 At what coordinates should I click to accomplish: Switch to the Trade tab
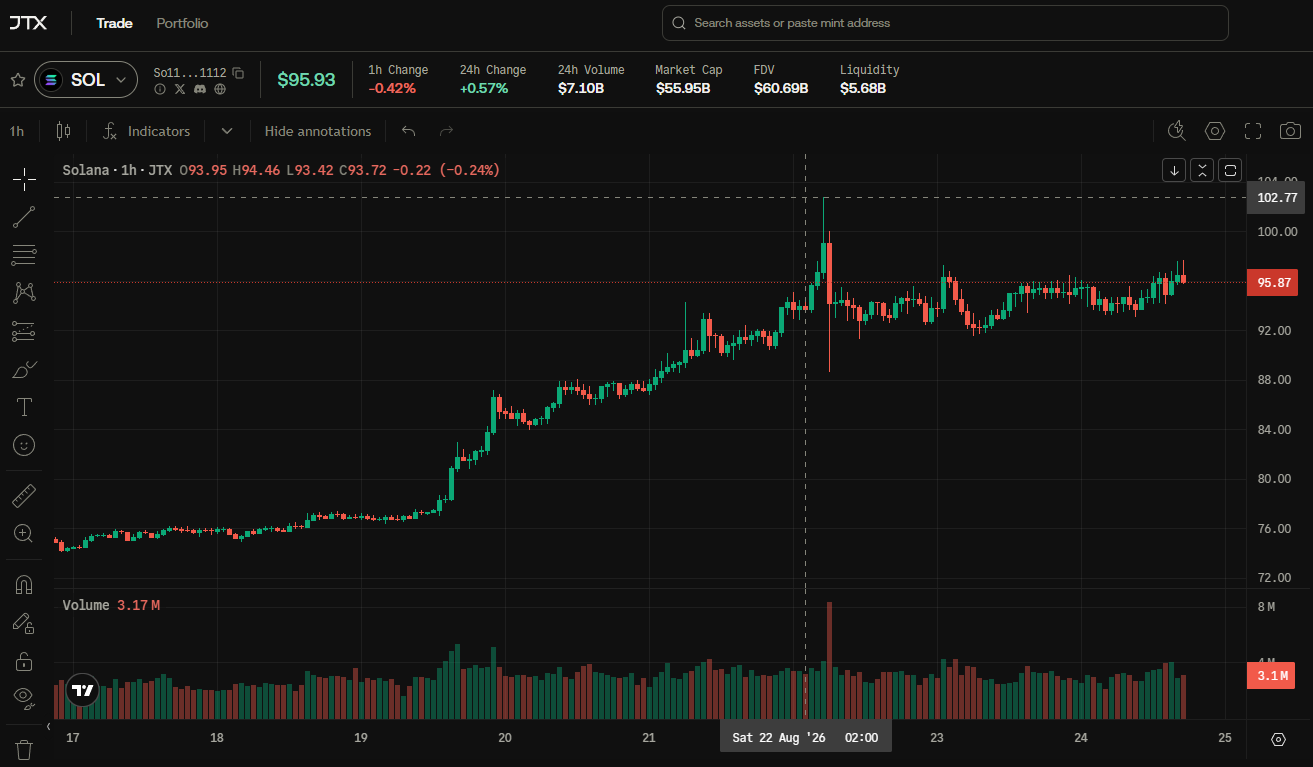[x=114, y=23]
